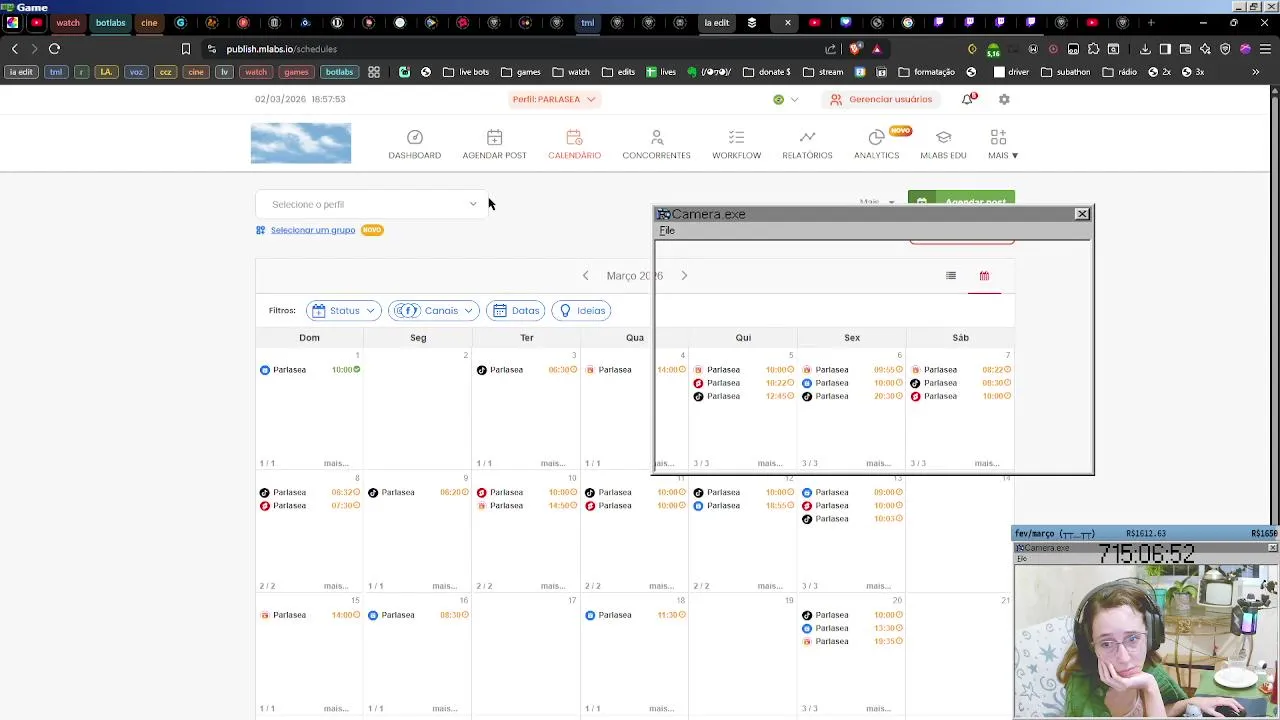Open Parlasea 06:20 post on Monday 9

[x=418, y=492]
